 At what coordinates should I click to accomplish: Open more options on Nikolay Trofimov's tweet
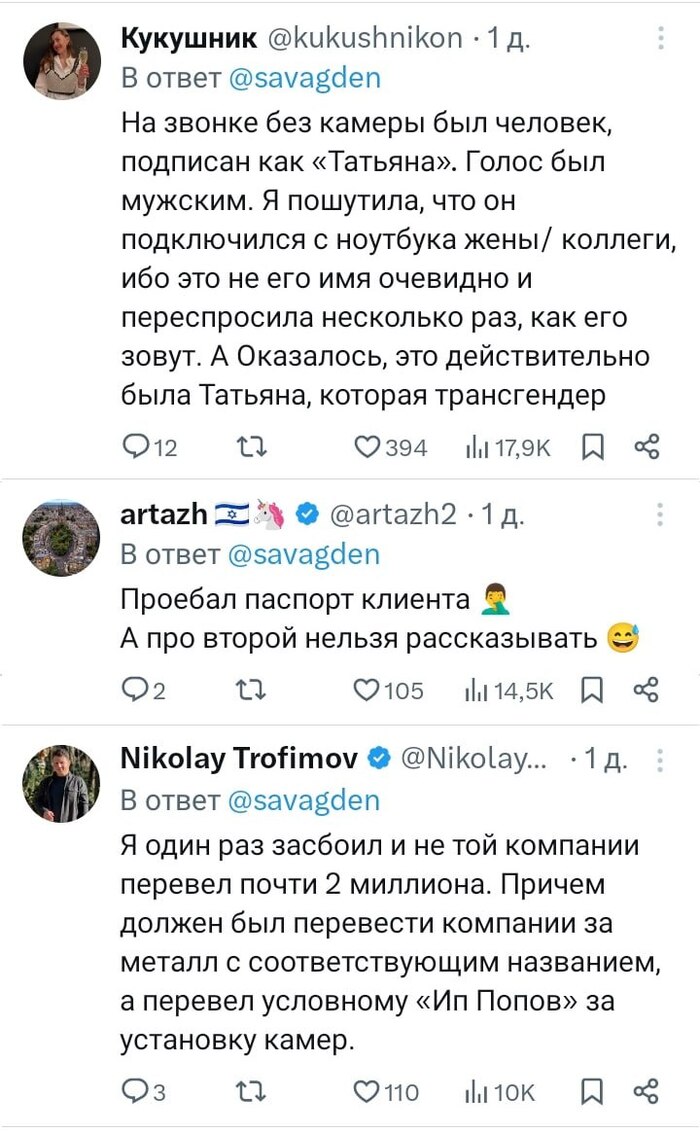click(x=661, y=761)
